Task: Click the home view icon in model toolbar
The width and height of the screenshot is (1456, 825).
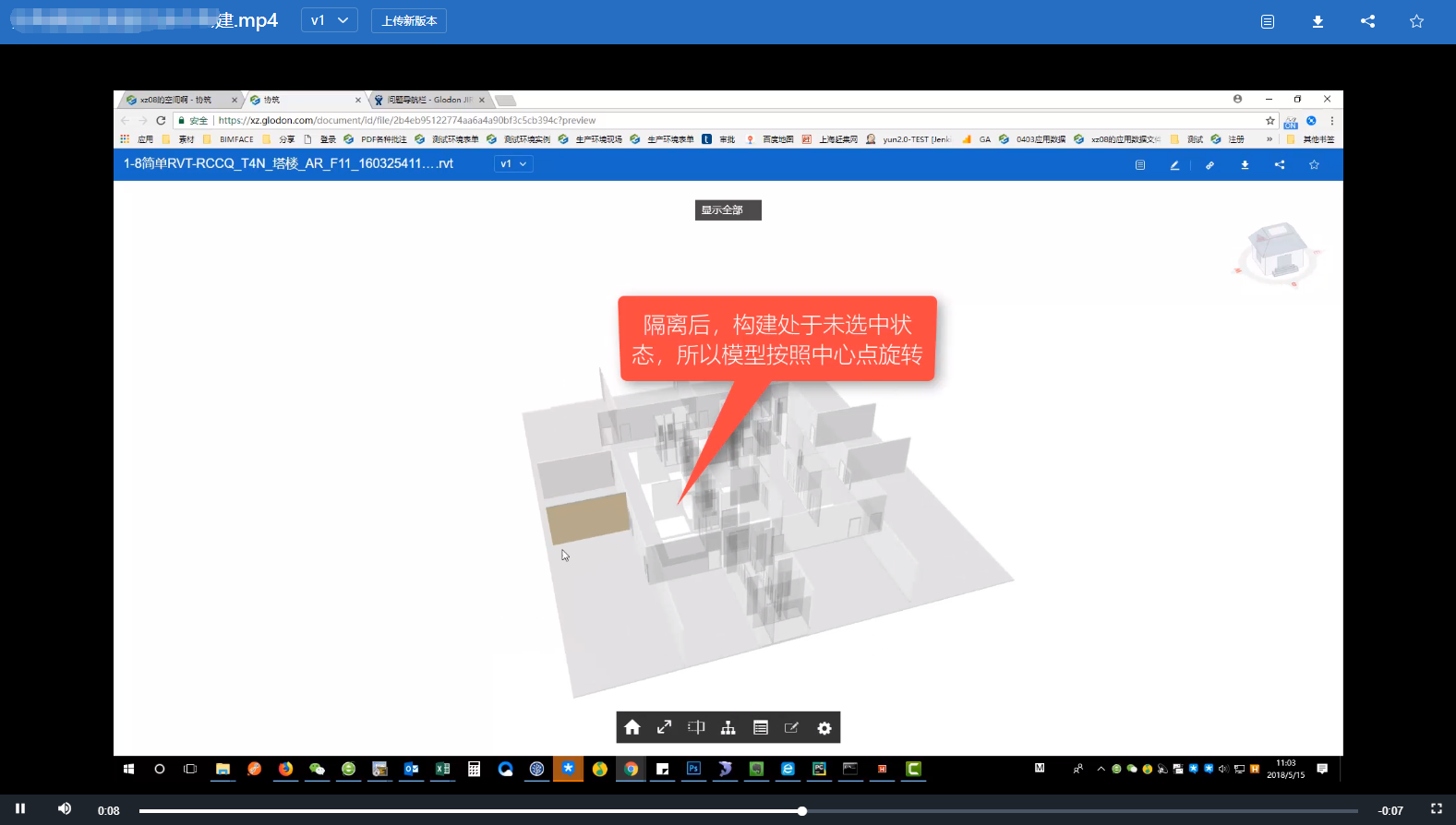Action: pyautogui.click(x=632, y=727)
